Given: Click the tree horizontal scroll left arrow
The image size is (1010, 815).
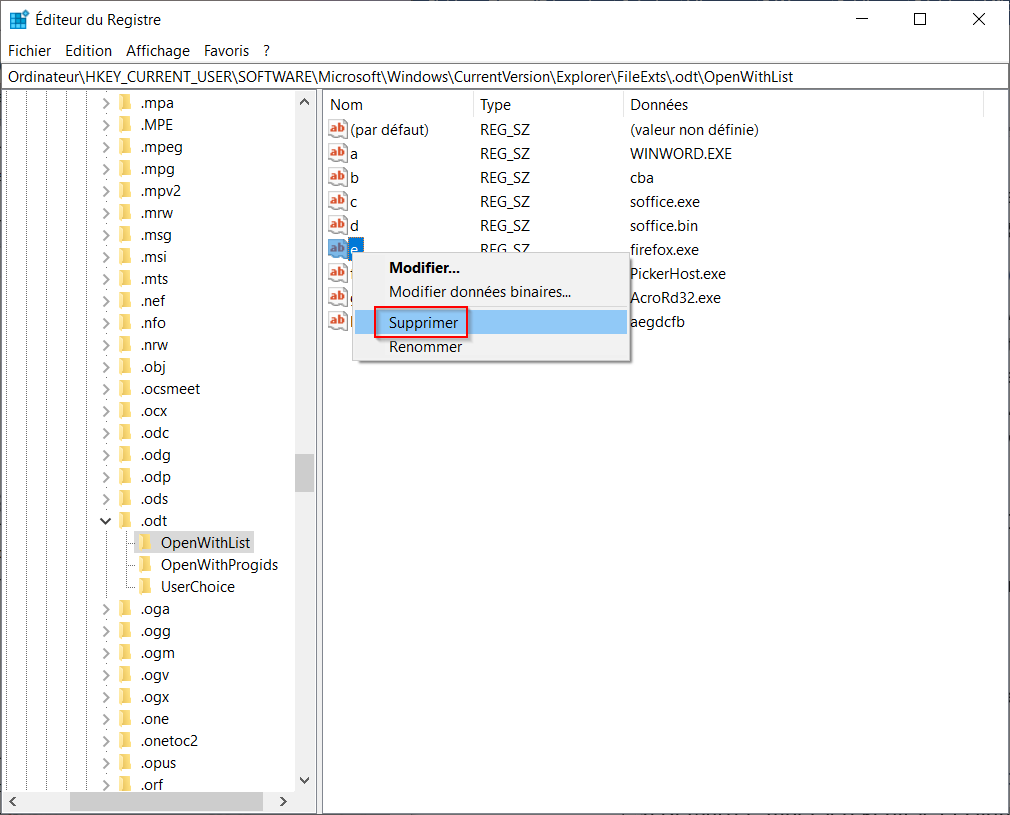Looking at the screenshot, I should pyautogui.click(x=13, y=801).
